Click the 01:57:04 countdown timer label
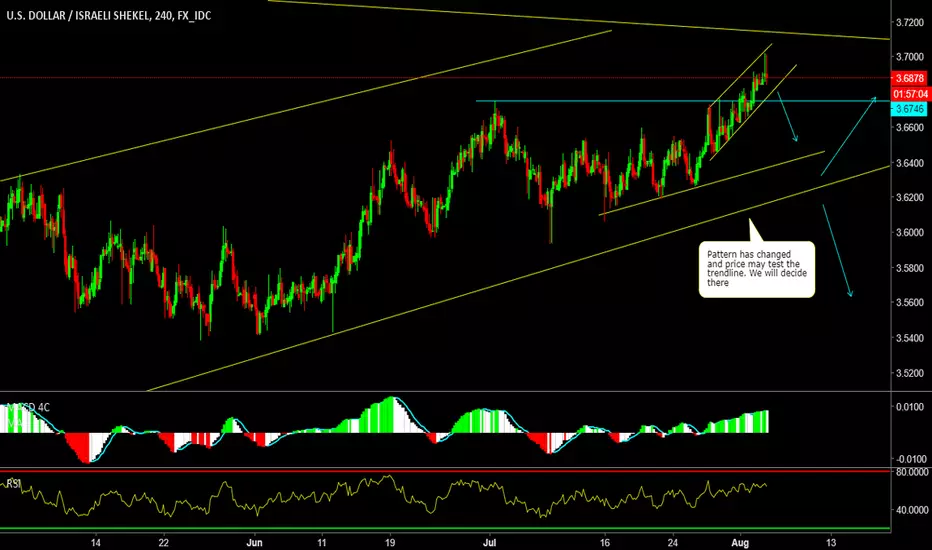Viewport: 932px width, 550px height. pyautogui.click(x=909, y=94)
